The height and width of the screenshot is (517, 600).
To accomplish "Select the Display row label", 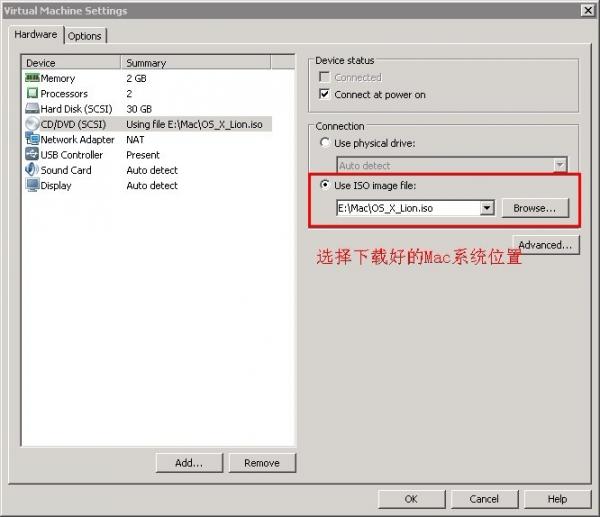I will tap(56, 186).
